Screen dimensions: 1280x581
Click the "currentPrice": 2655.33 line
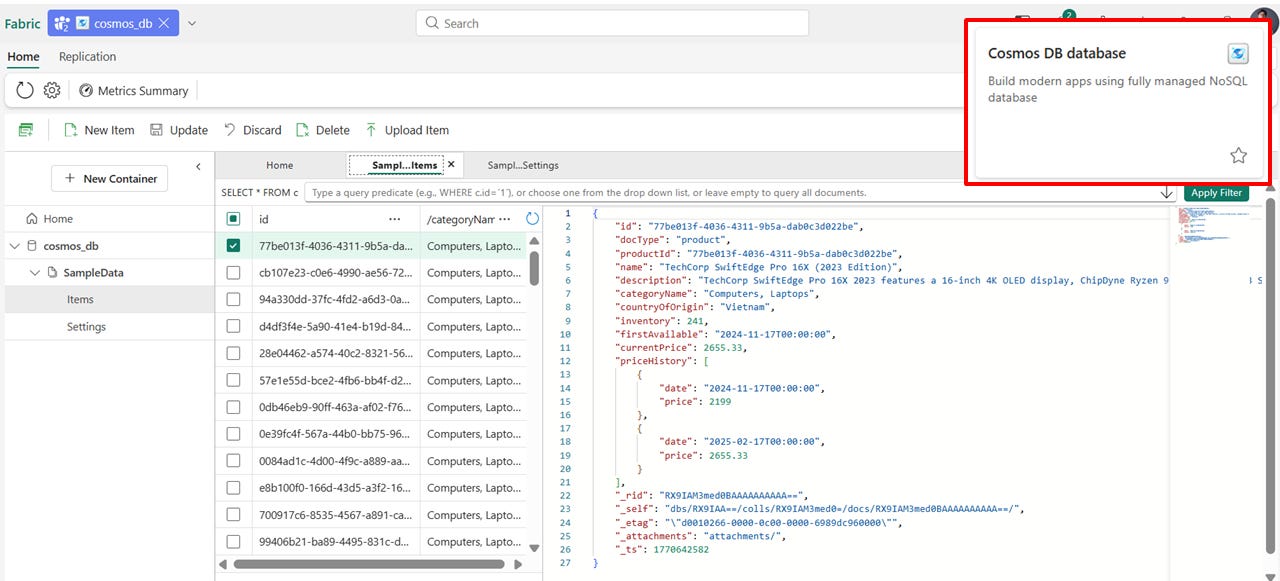point(680,348)
